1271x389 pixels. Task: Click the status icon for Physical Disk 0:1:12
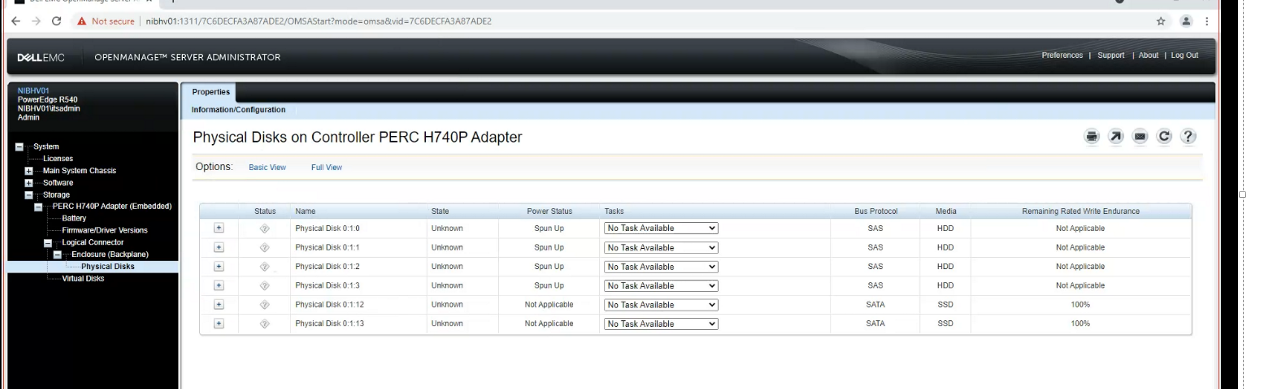pyautogui.click(x=265, y=304)
